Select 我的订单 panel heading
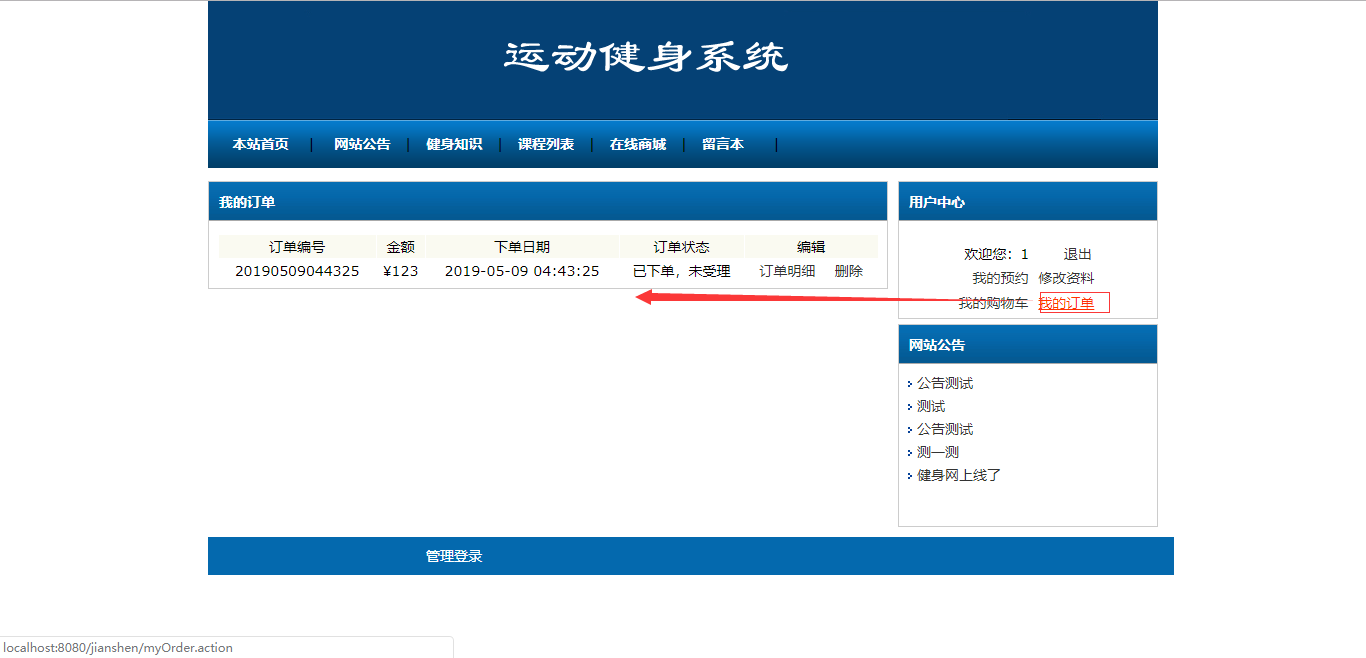 [247, 202]
